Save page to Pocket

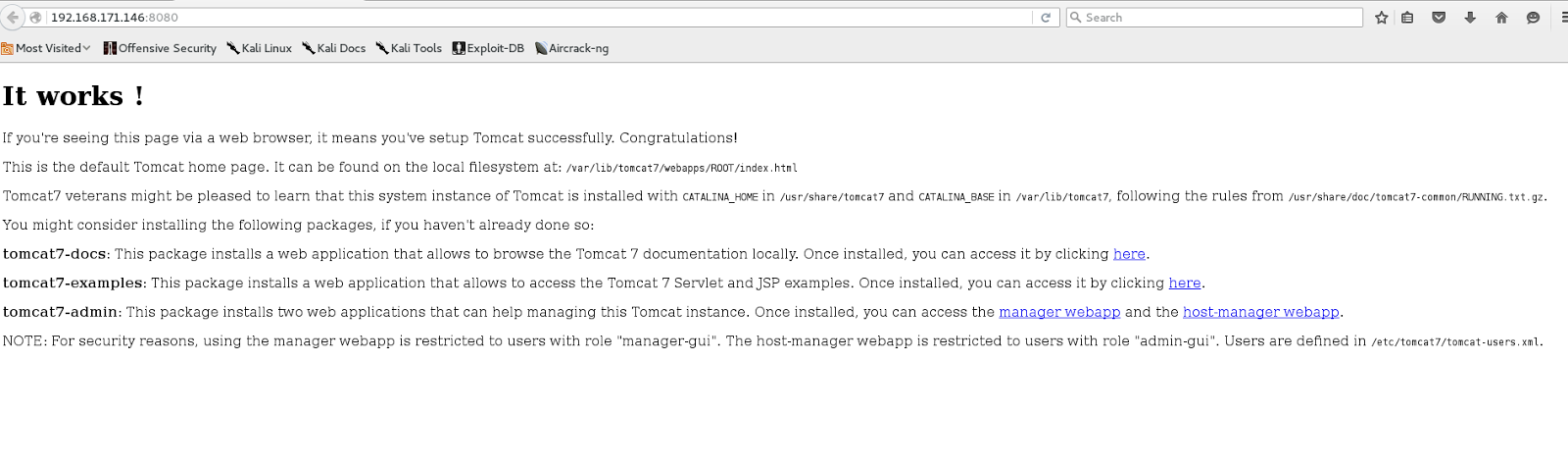[x=1439, y=18]
